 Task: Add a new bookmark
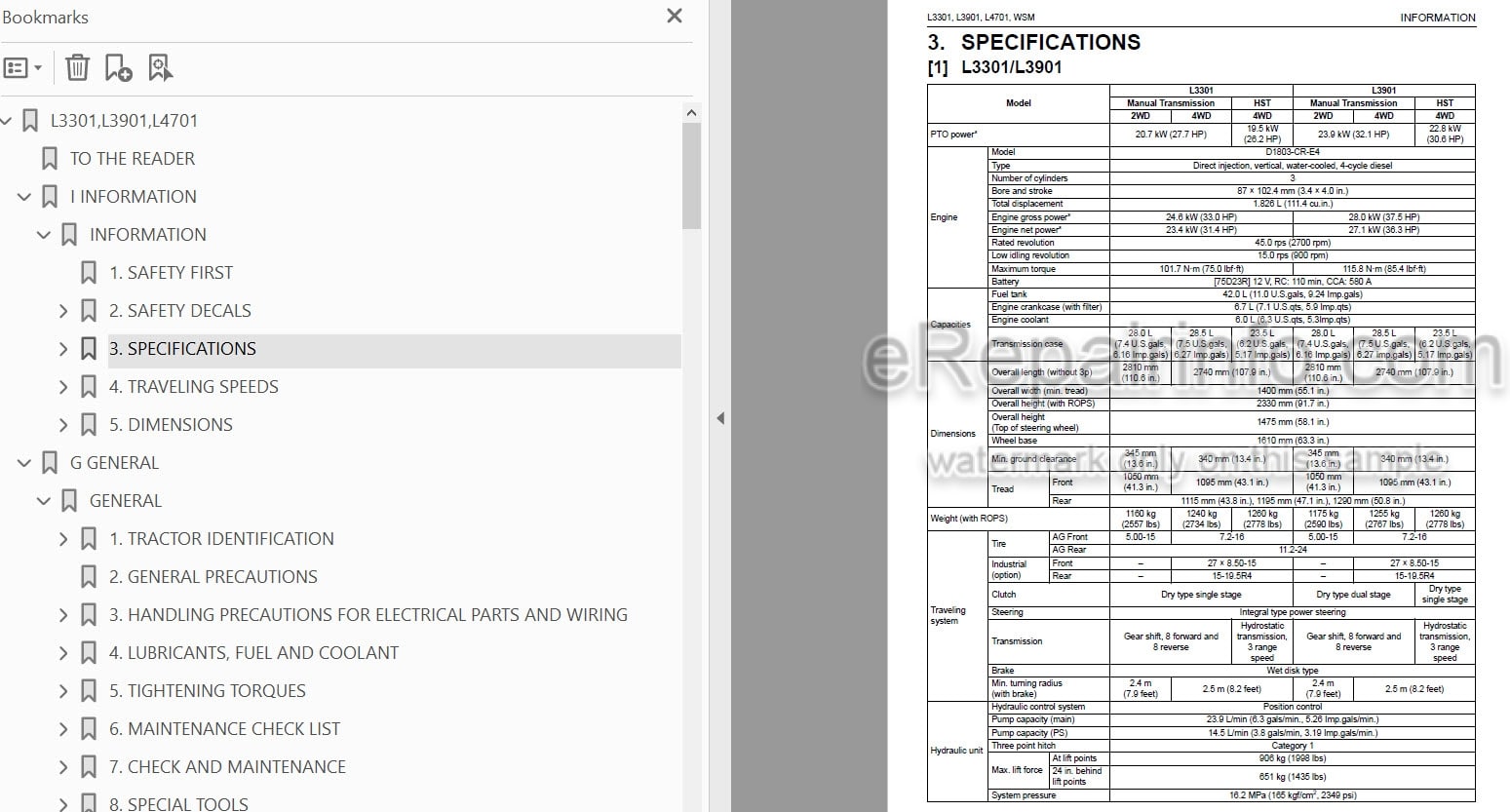pos(118,67)
